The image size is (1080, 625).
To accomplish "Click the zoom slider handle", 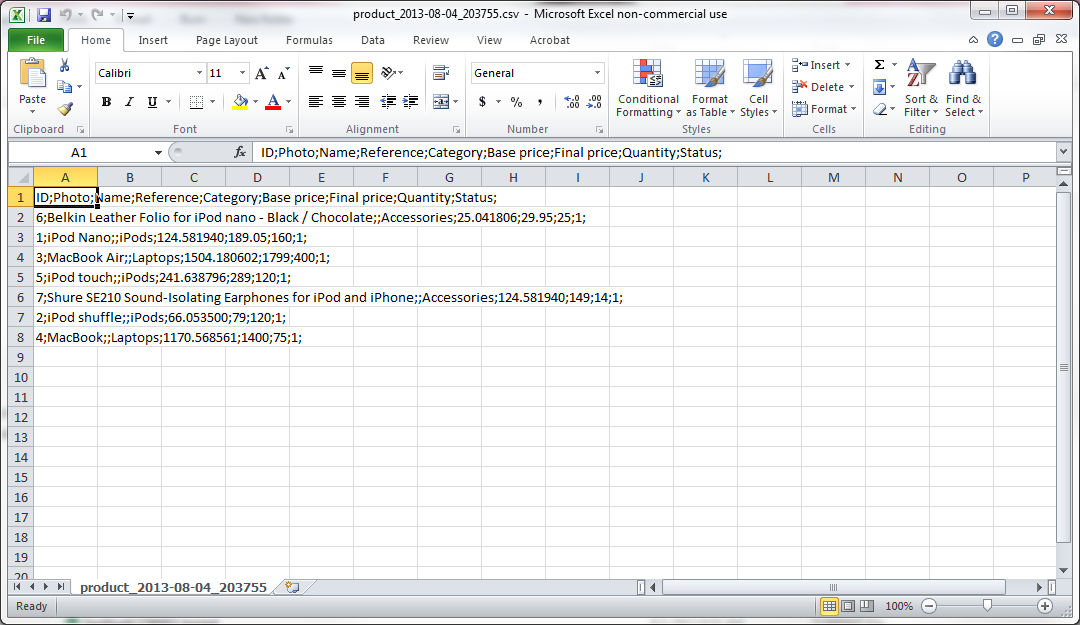I will tap(987, 606).
